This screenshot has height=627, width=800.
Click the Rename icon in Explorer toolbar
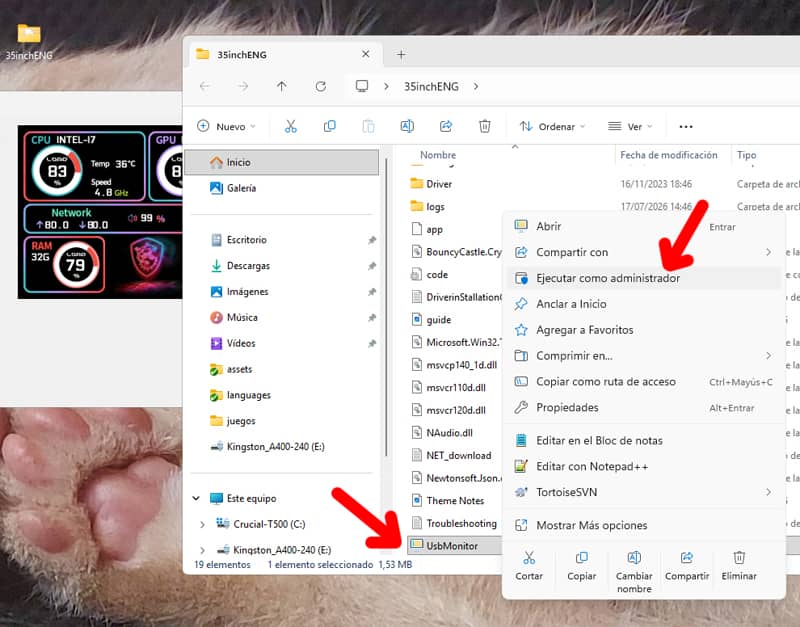point(407,126)
